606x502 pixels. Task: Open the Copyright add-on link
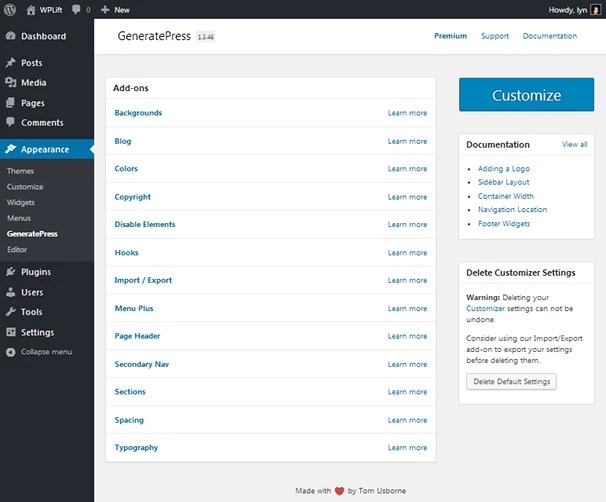[133, 197]
